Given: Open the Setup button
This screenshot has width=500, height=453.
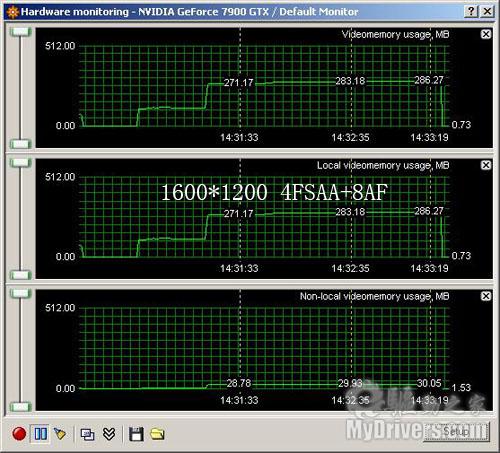Looking at the screenshot, I should (x=456, y=432).
